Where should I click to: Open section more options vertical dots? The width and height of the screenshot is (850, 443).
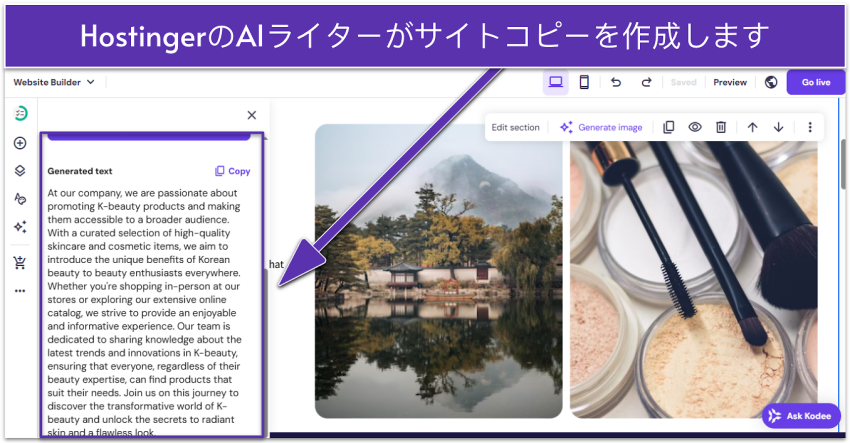pos(810,127)
